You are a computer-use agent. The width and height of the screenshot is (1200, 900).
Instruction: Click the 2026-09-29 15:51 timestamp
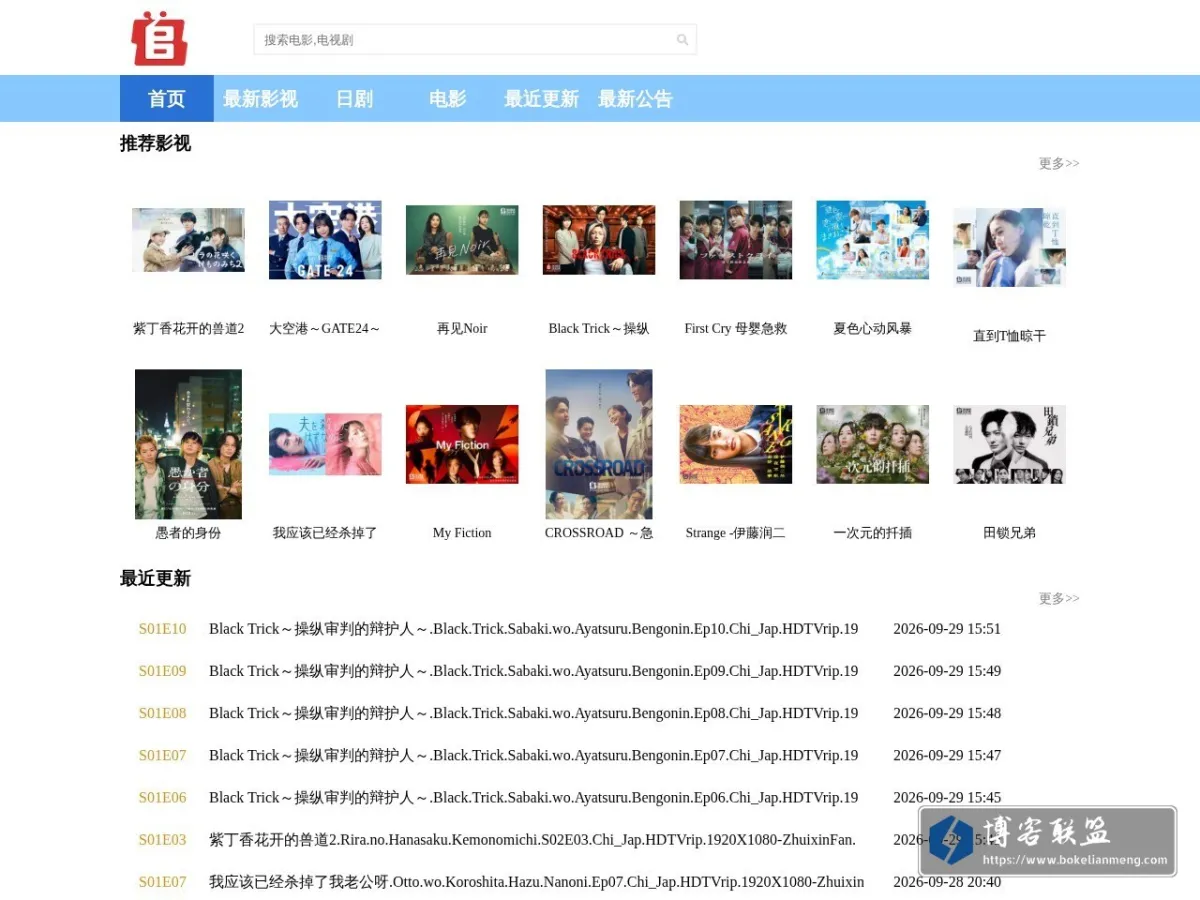[x=947, y=629]
